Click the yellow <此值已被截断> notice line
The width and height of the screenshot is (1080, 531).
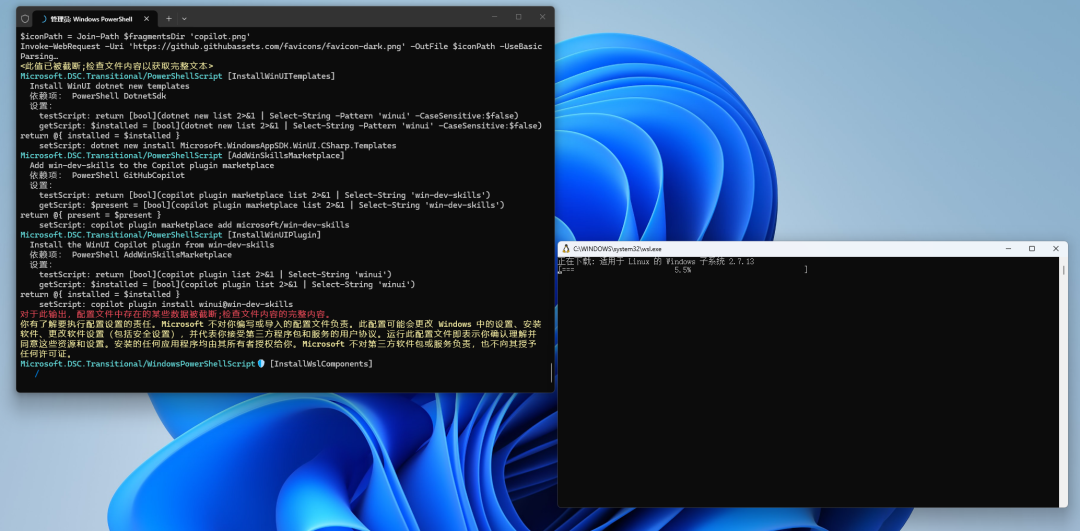click(116, 66)
